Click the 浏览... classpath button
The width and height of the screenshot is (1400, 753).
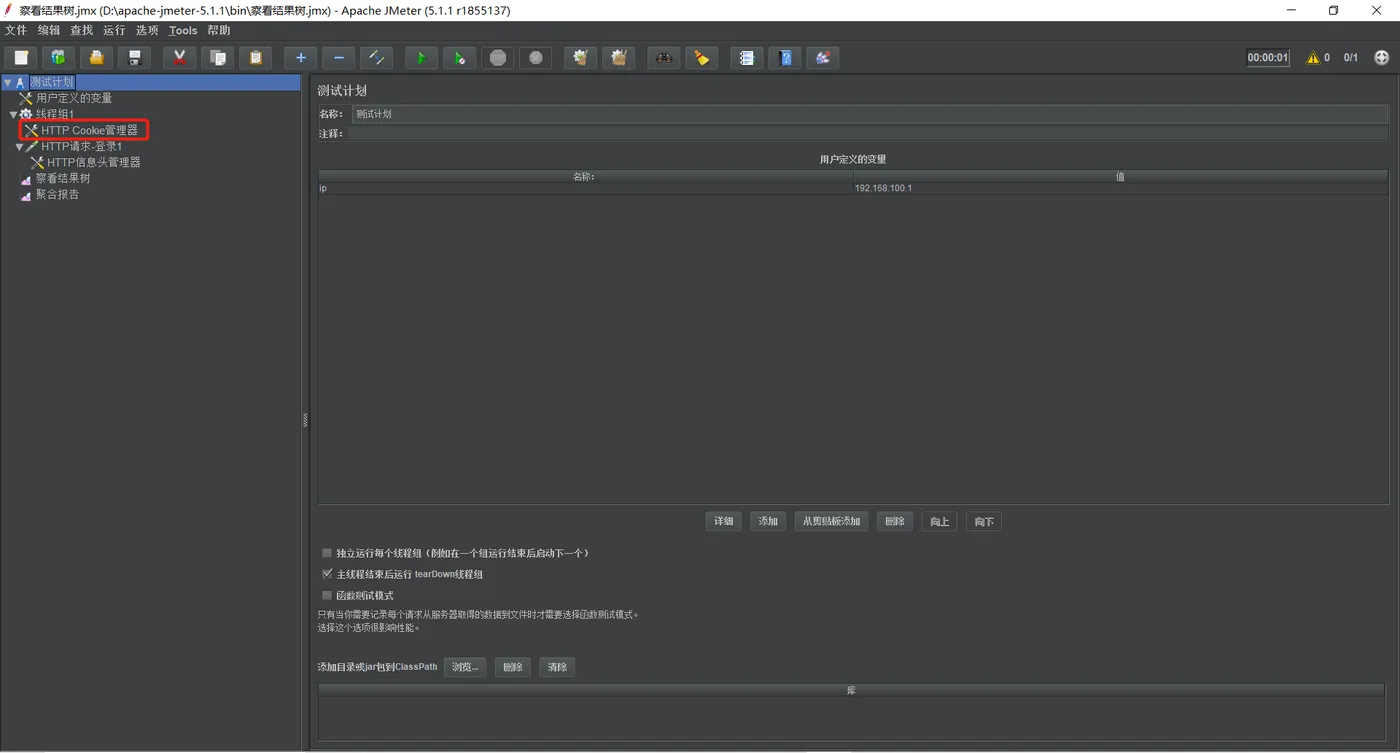(465, 667)
